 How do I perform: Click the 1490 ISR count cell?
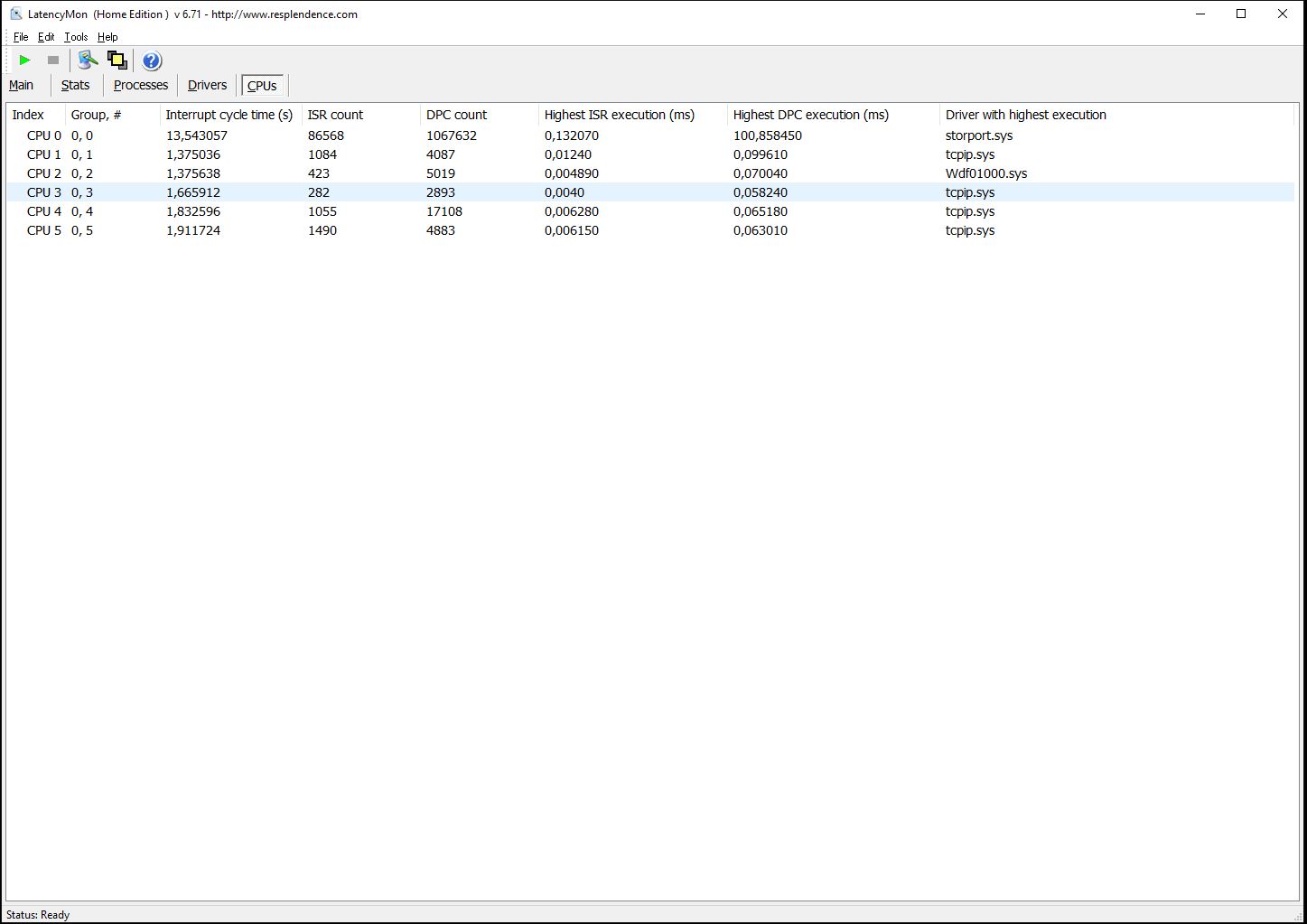(x=322, y=230)
